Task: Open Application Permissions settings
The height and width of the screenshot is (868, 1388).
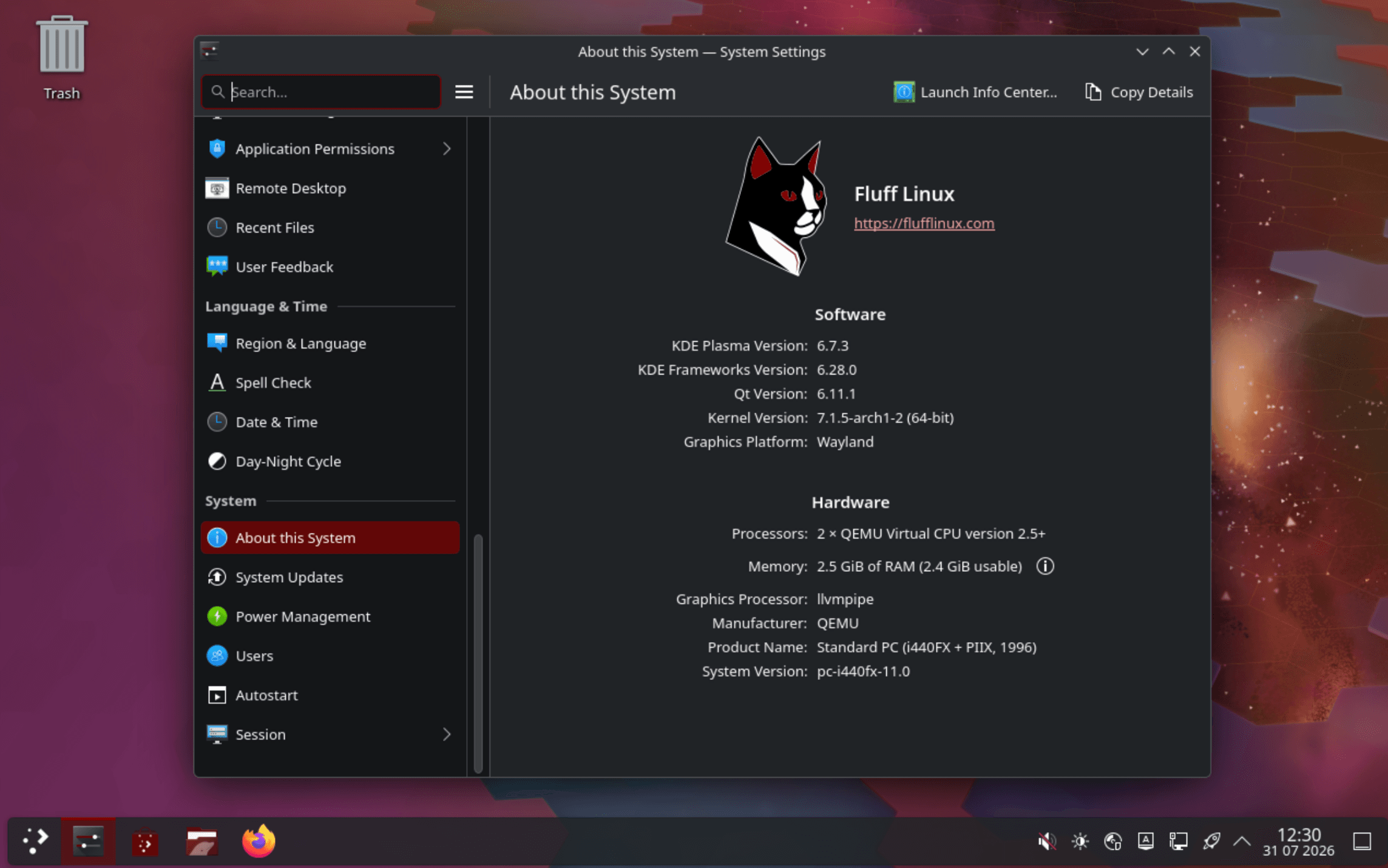Action: point(330,149)
